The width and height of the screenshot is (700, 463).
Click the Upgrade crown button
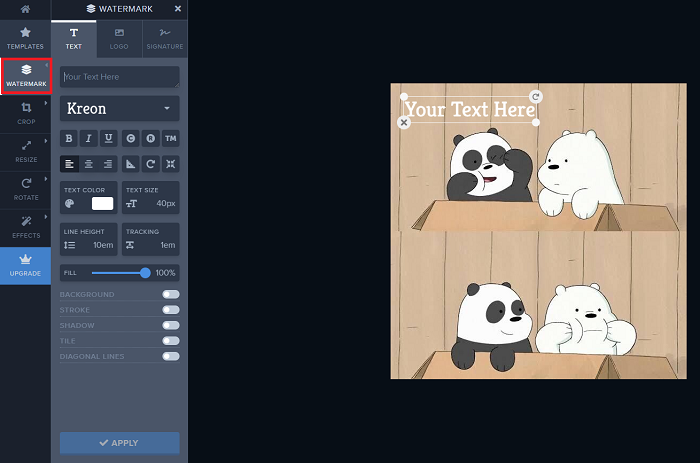point(25,266)
